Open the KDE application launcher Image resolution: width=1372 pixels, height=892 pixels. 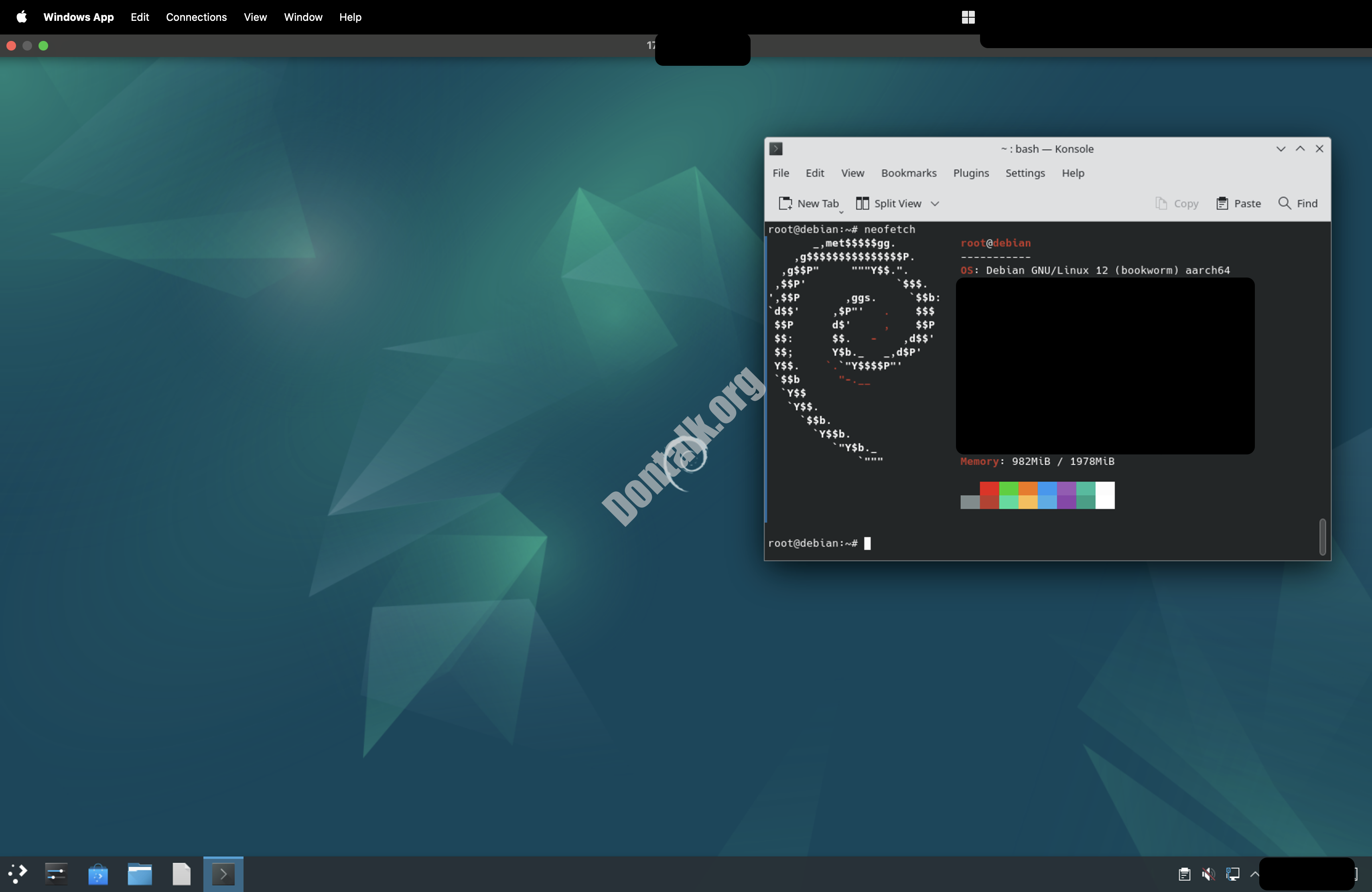17,874
